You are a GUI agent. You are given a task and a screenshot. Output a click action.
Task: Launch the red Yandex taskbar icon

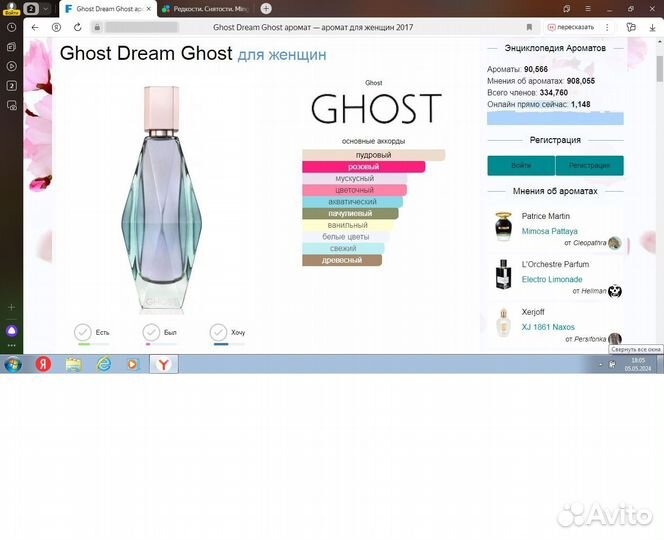pyautogui.click(x=43, y=364)
